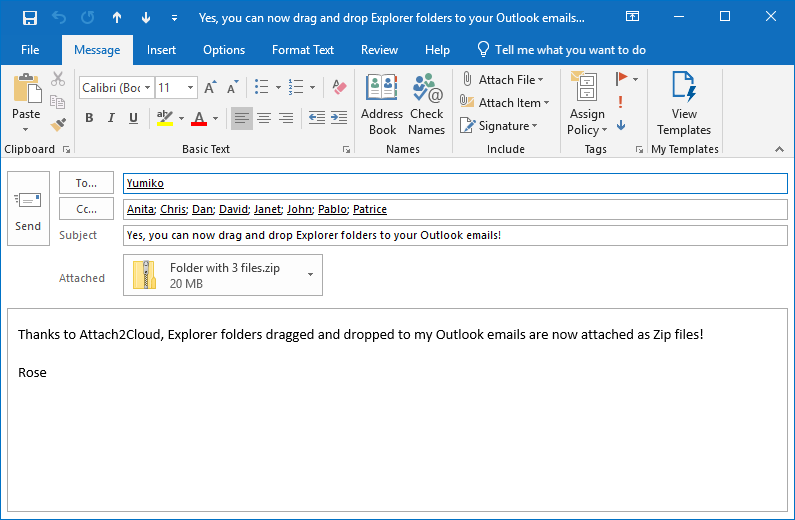Click the Clear All Formatting eraser icon
Screen dimensions: 795x520
(339, 88)
